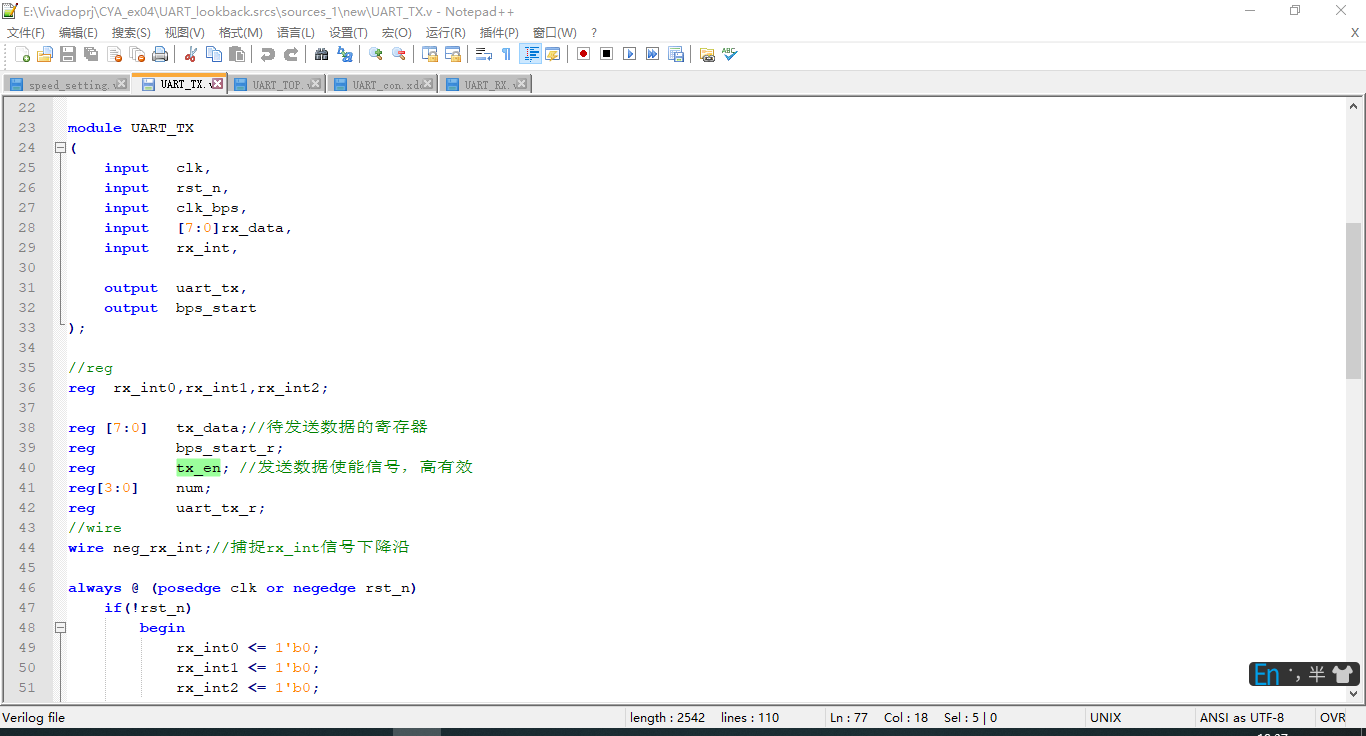Save all open files from toolbar
Screen dimensions: 1366x736
90,54
